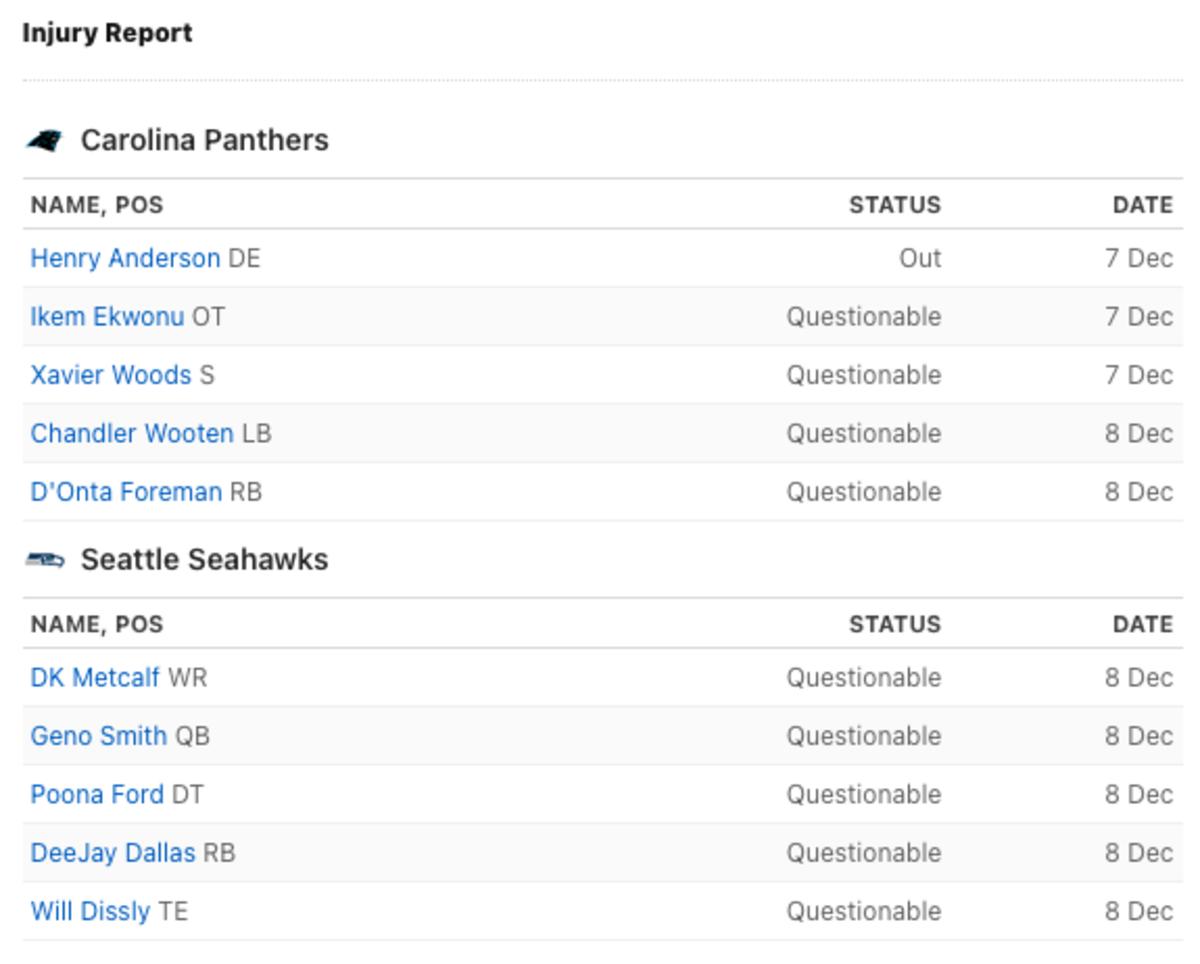Click the "Out" status for Henry Anderson
Screen dimensions: 1200x964
click(x=920, y=258)
